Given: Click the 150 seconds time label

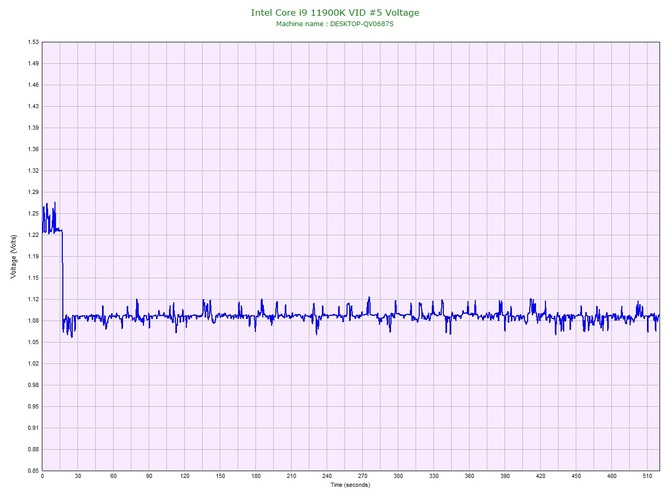Looking at the screenshot, I should (220, 476).
